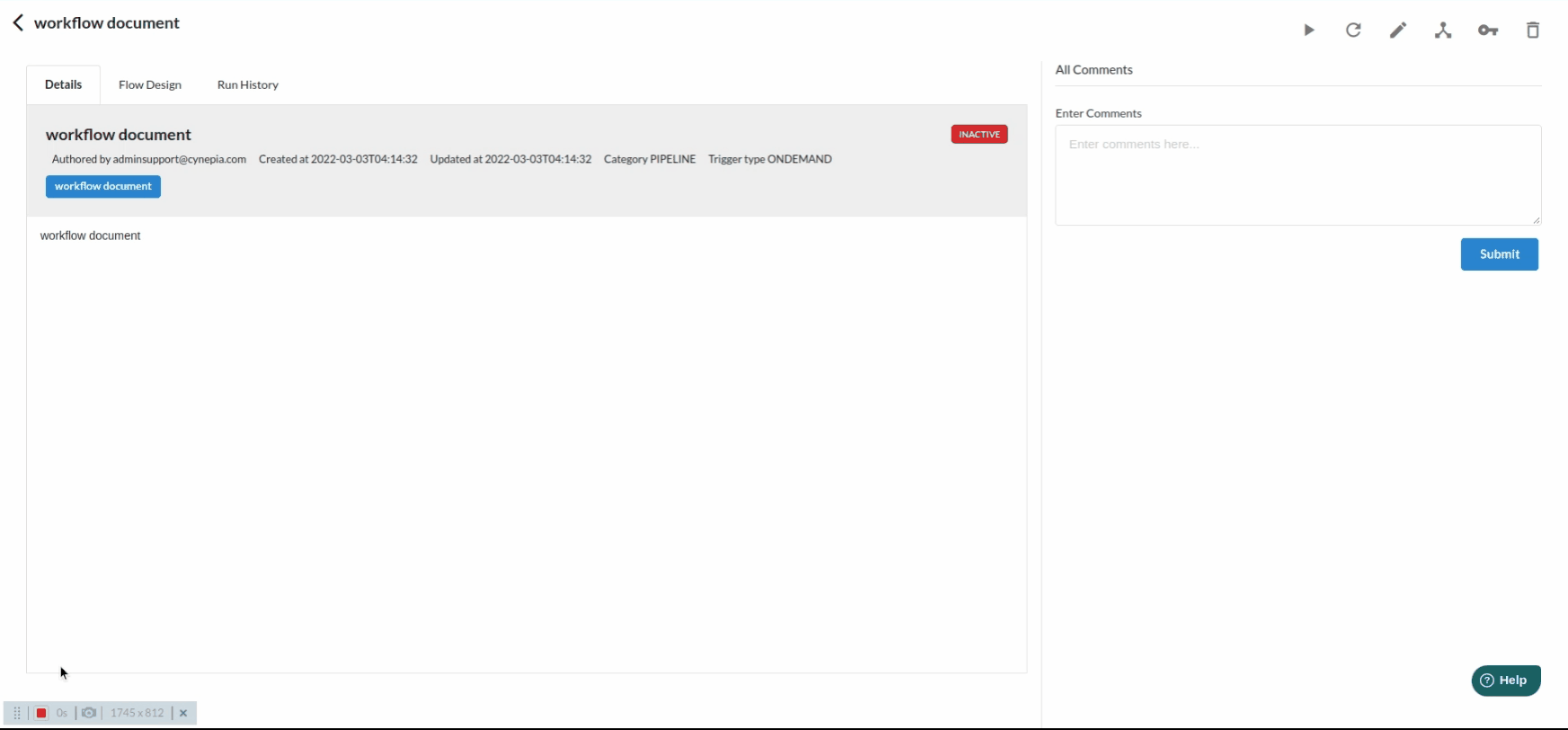1568x730 pixels.
Task: Delete the workflow with the trash icon
Action: pyautogui.click(x=1533, y=31)
